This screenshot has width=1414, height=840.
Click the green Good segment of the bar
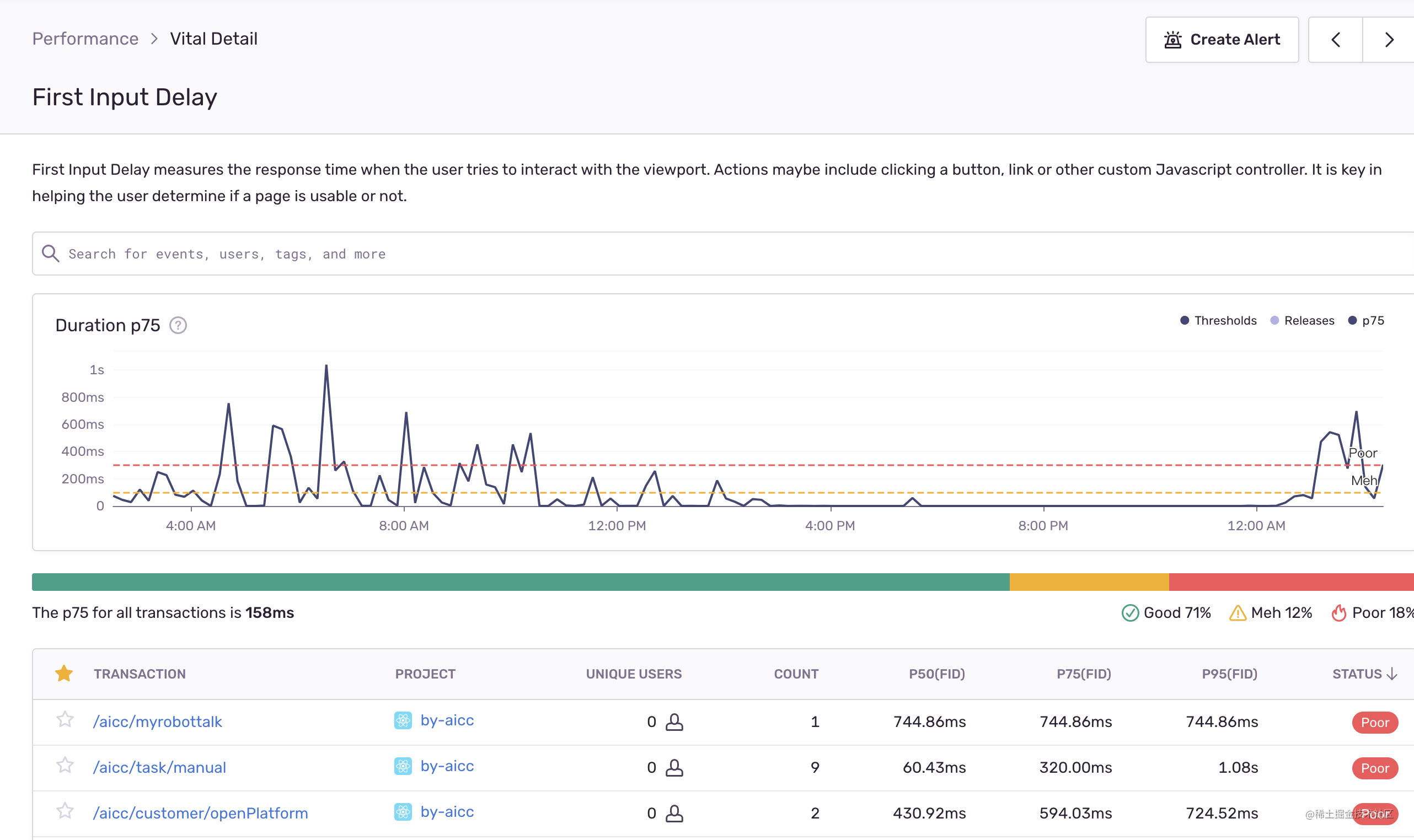coord(521,582)
